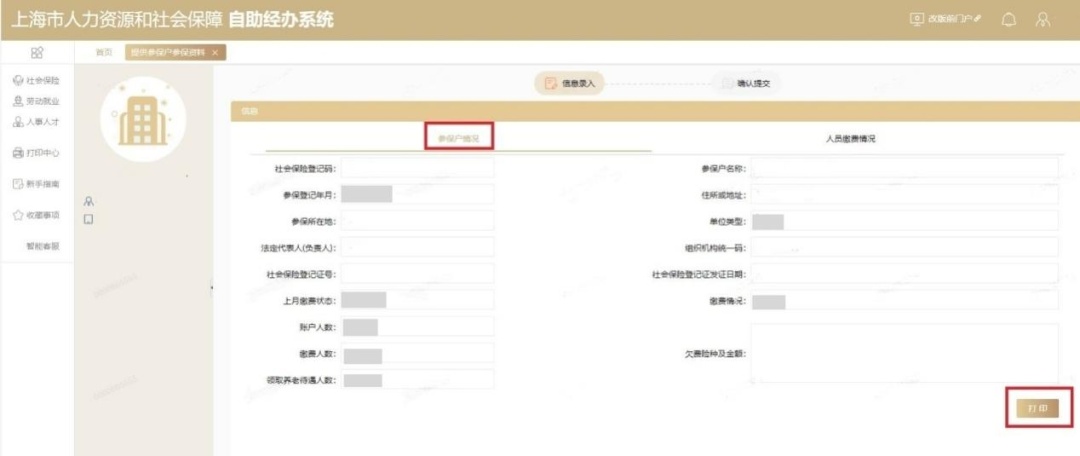1080x456 pixels.
Task: Open 新手指南 beginner guide
Action: click(37, 184)
